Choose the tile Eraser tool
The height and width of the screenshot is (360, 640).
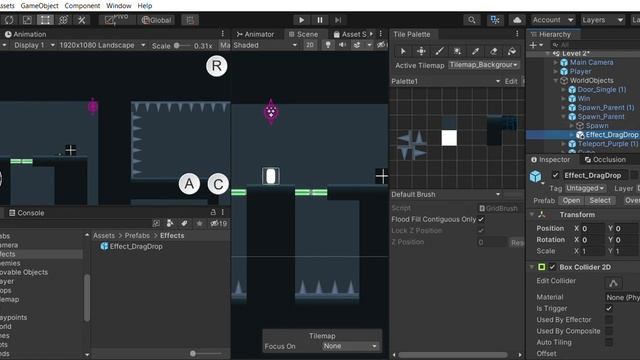[493, 51]
